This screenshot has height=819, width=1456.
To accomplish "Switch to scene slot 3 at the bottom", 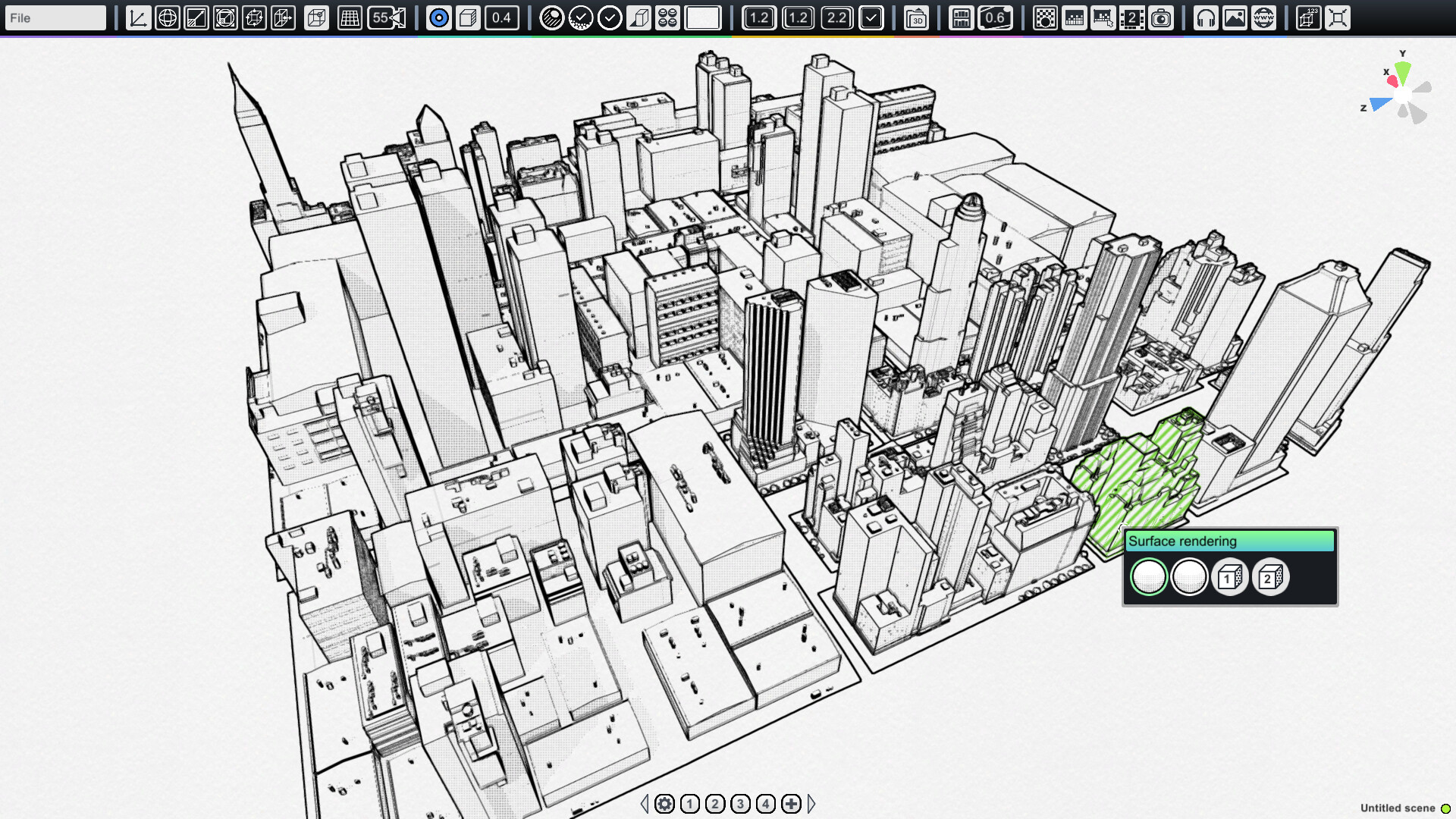I will pos(739,803).
